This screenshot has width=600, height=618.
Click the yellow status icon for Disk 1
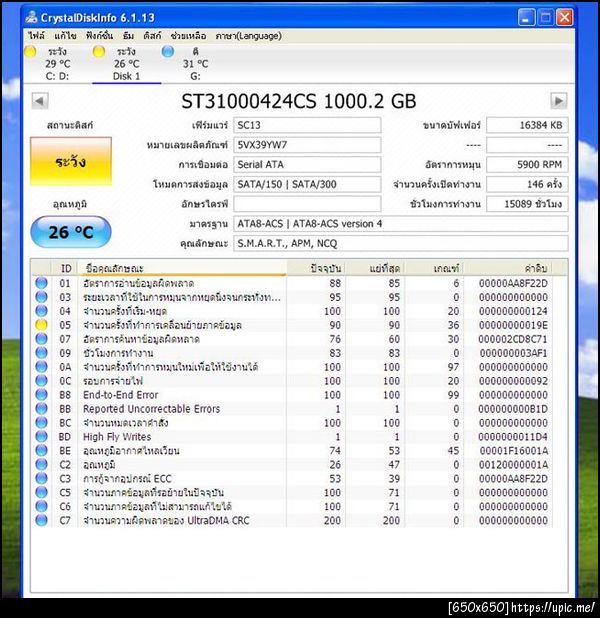pyautogui.click(x=99, y=51)
